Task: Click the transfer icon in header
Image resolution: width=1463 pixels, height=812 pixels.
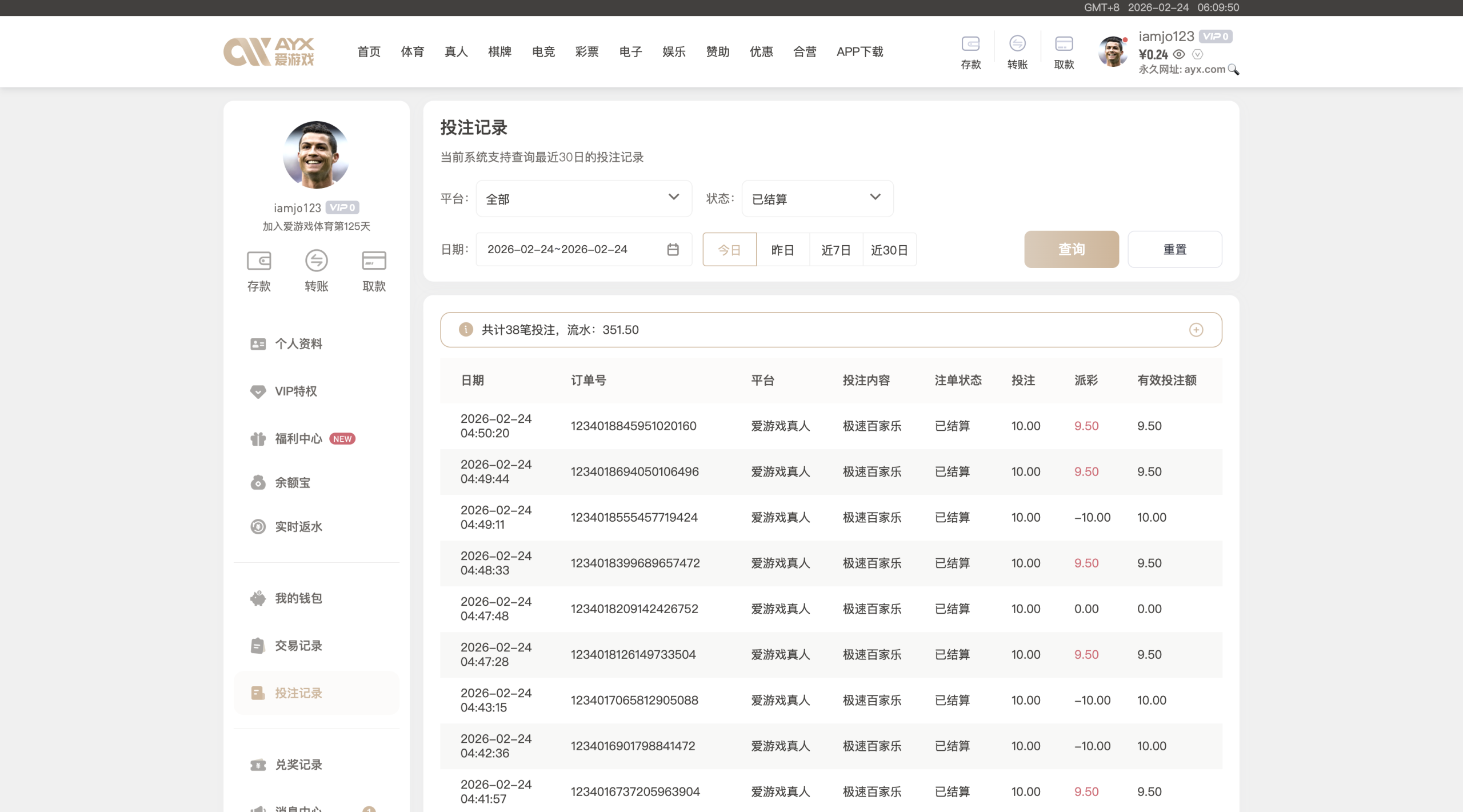Action: pos(1017,44)
